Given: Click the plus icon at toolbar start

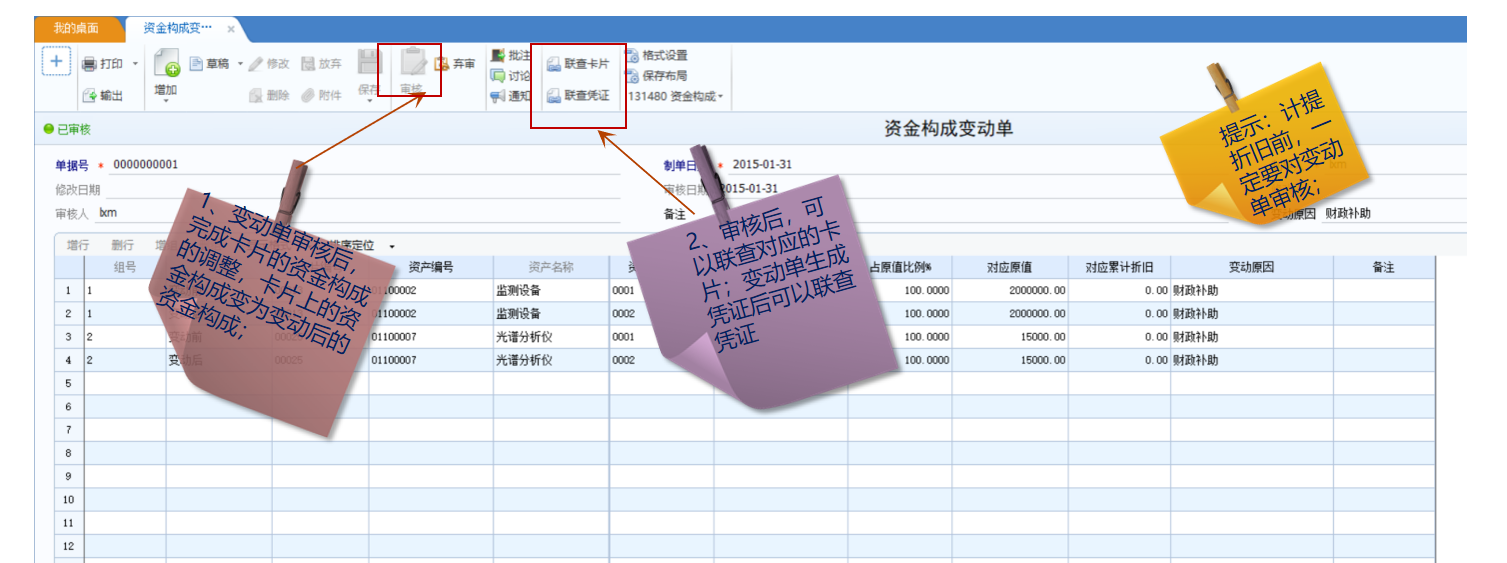Looking at the screenshot, I should click(x=56, y=62).
